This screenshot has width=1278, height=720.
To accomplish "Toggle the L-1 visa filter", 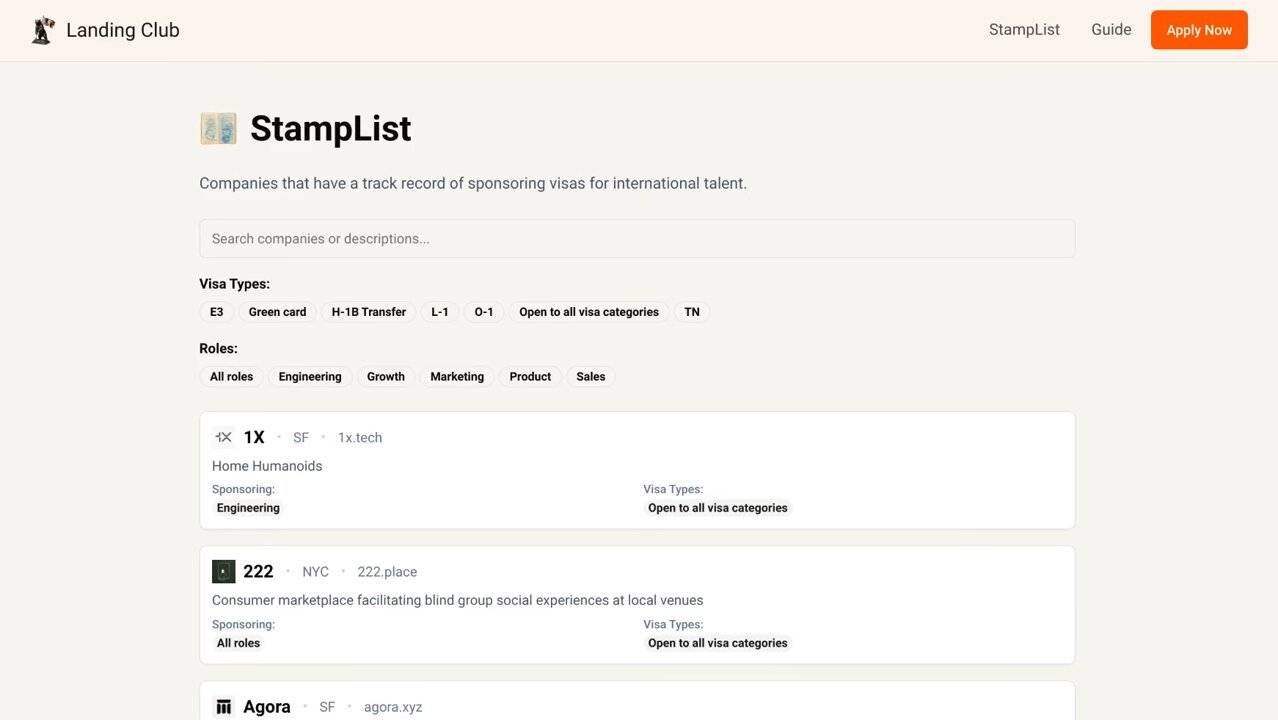I will click(440, 312).
